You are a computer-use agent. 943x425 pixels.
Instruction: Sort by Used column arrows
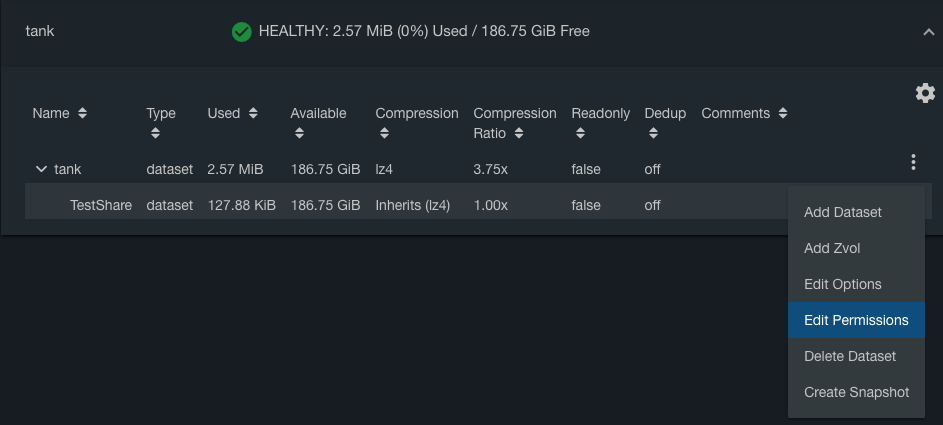253,114
